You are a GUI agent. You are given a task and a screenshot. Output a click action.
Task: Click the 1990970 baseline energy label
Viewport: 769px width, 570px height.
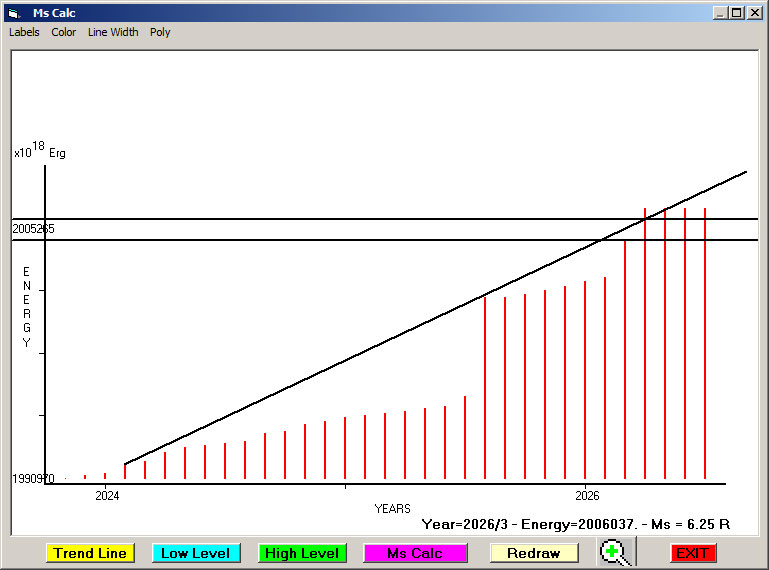click(x=33, y=479)
